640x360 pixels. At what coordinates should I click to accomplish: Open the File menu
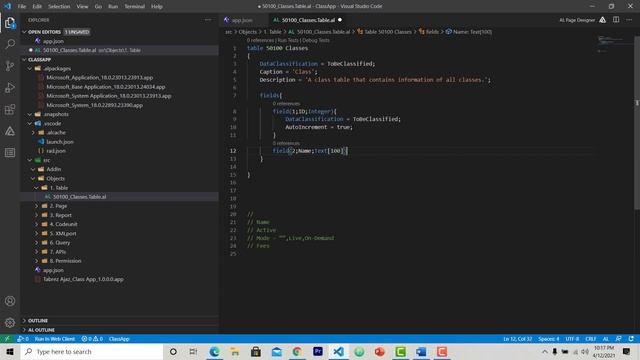click(x=22, y=7)
